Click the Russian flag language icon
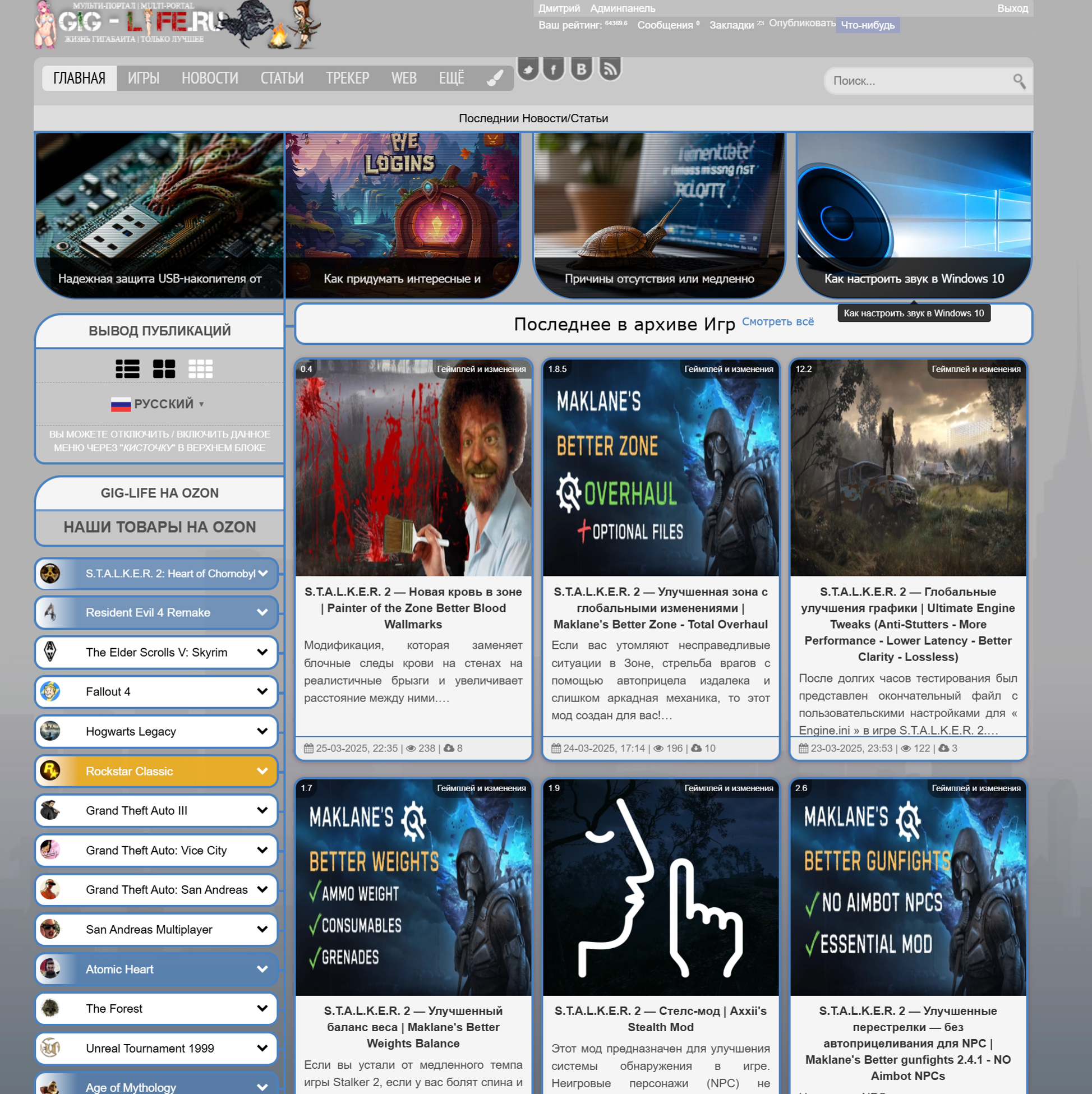Screen dimensions: 1092x1094 (121, 404)
